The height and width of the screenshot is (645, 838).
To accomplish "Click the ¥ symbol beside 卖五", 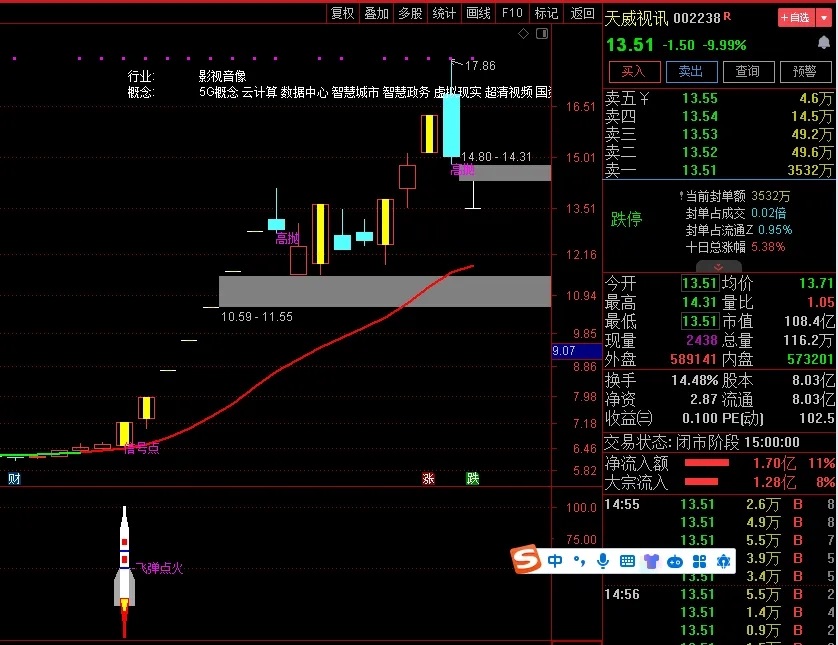I will tap(645, 98).
